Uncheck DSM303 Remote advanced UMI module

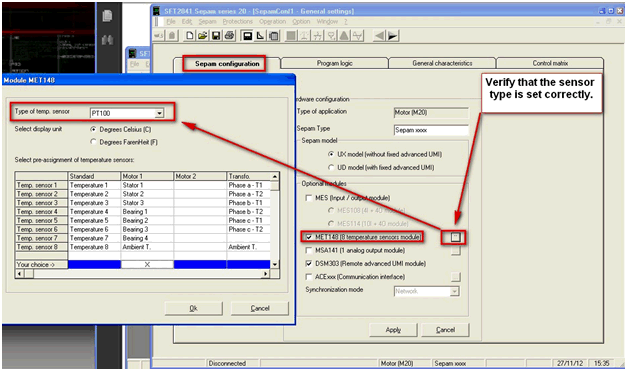309,263
